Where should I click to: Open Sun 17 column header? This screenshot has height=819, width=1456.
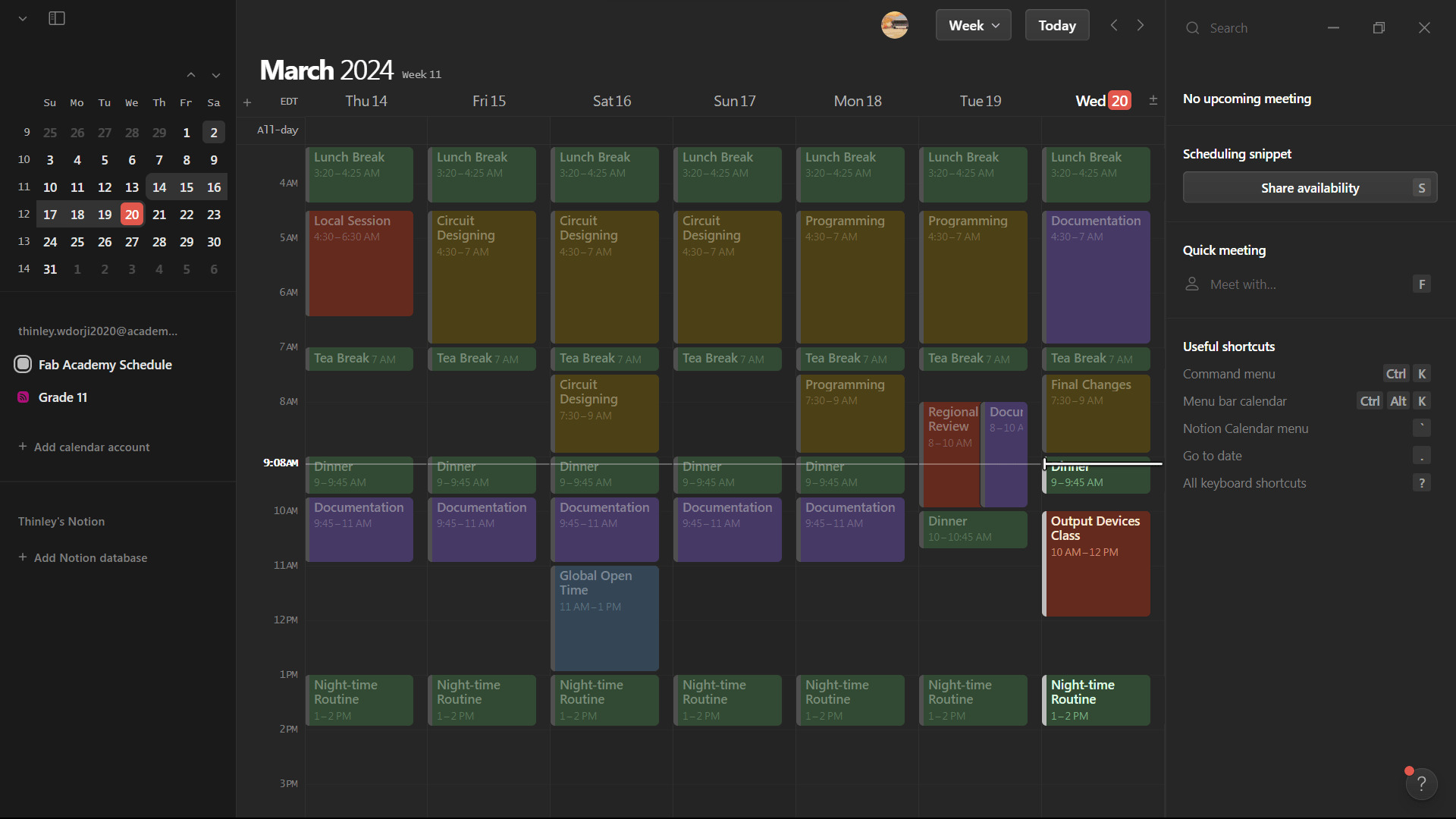[x=735, y=101]
